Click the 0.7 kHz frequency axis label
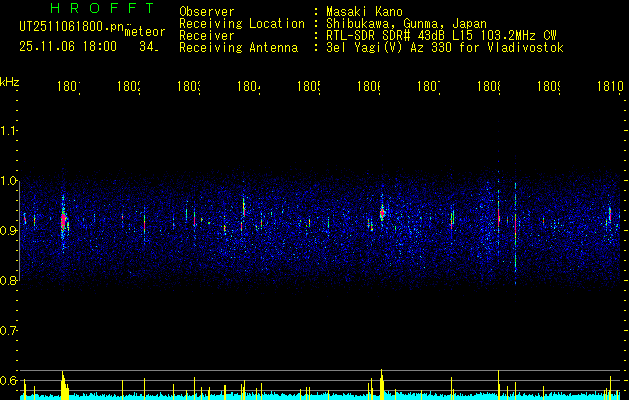The width and height of the screenshot is (629, 400). pyautogui.click(x=8, y=331)
